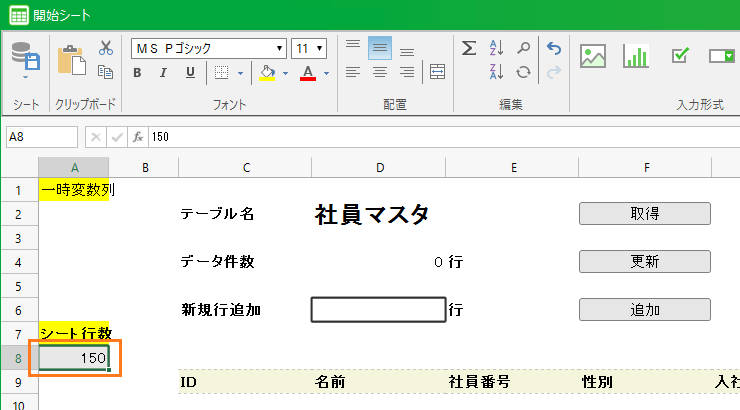Click the cell borders icon
The height and width of the screenshot is (410, 740).
coord(221,73)
